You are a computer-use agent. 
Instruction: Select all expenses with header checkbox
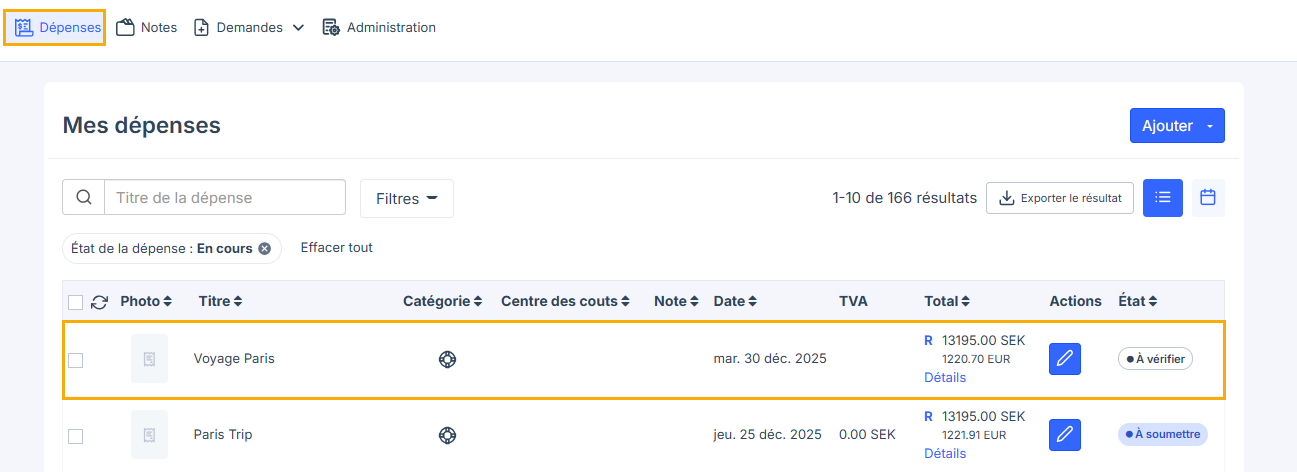coord(76,302)
